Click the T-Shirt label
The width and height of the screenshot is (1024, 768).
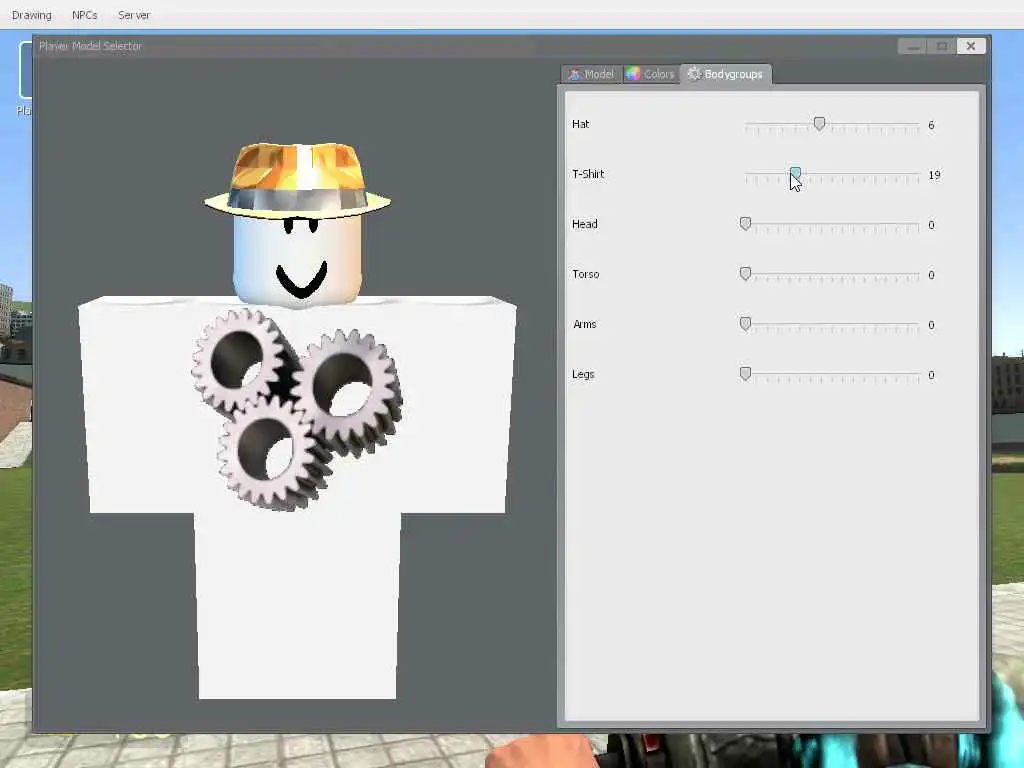588,174
